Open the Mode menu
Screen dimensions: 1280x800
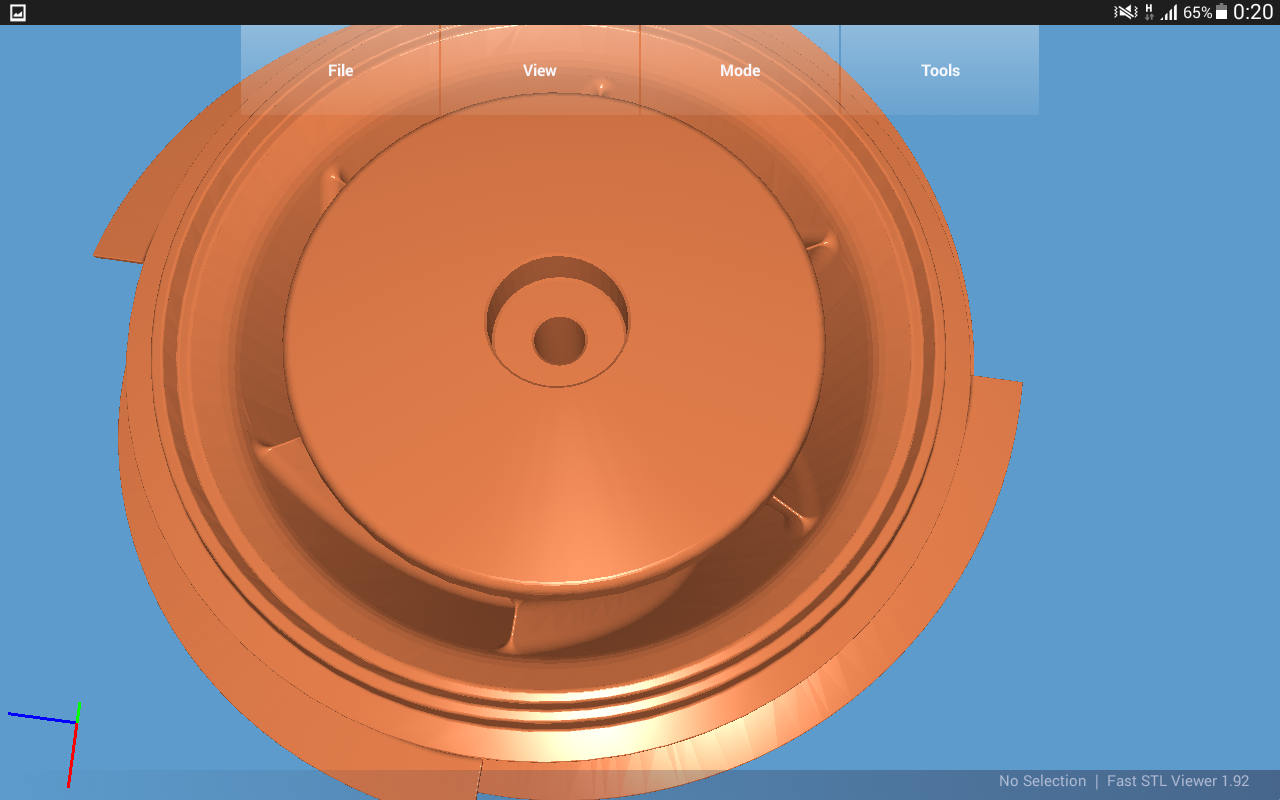click(740, 70)
